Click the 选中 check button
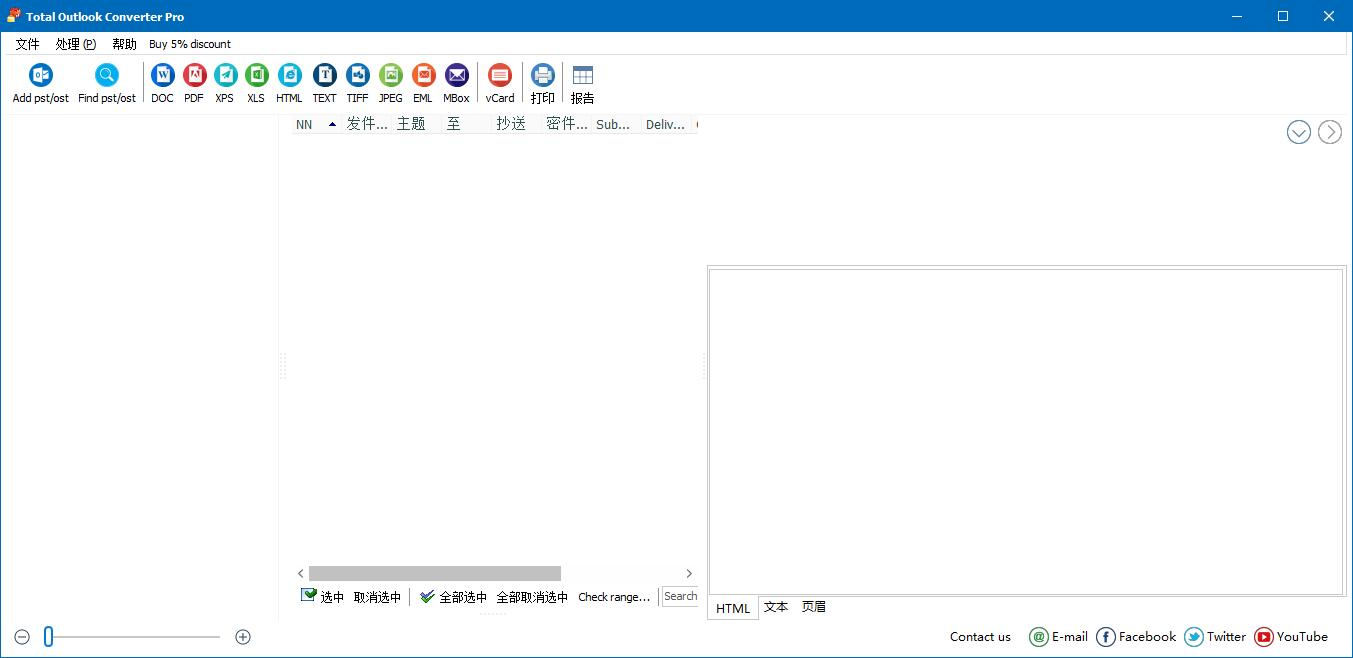The image size is (1353, 658). click(x=322, y=597)
